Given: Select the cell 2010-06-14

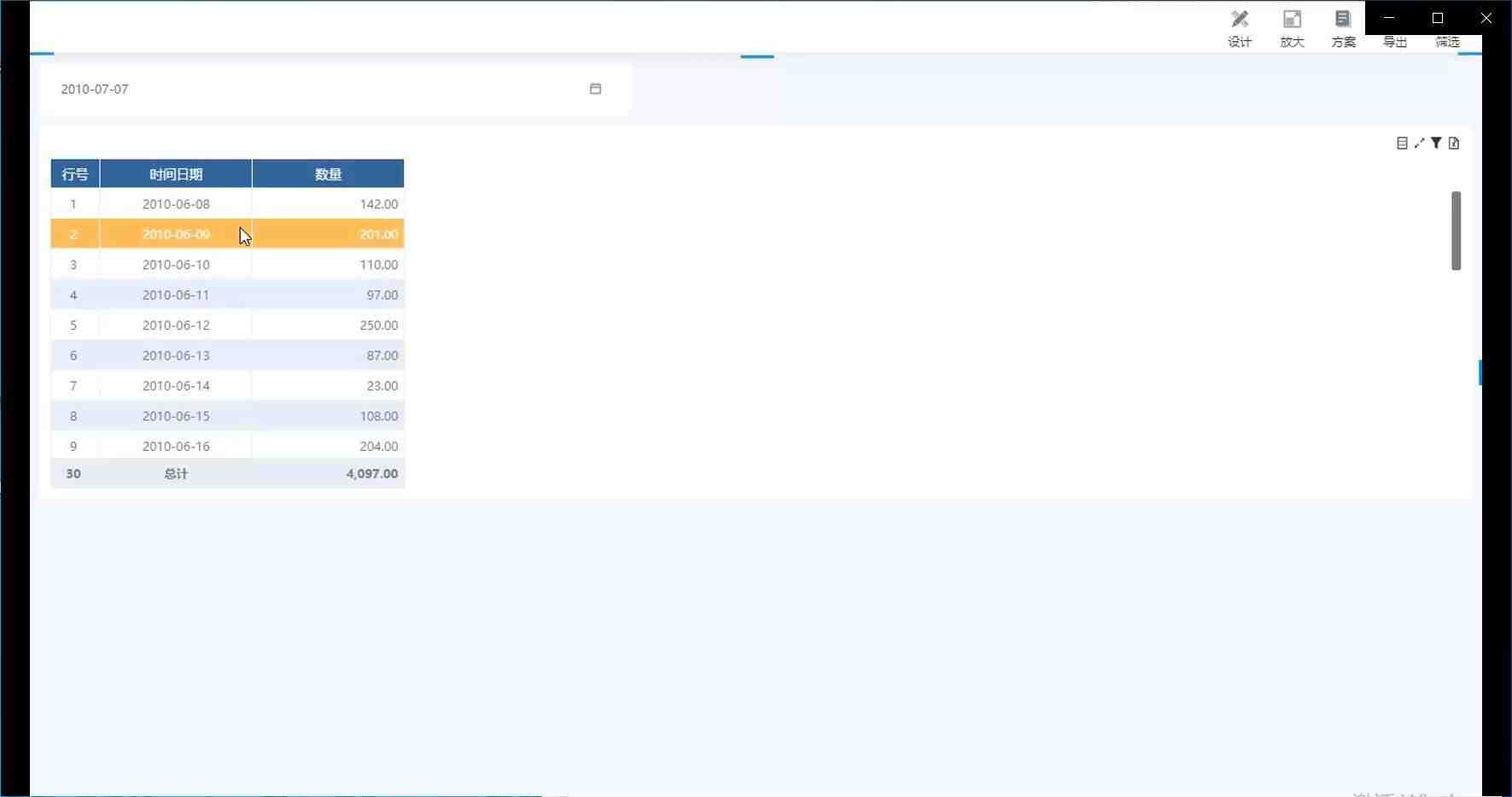Looking at the screenshot, I should 176,386.
